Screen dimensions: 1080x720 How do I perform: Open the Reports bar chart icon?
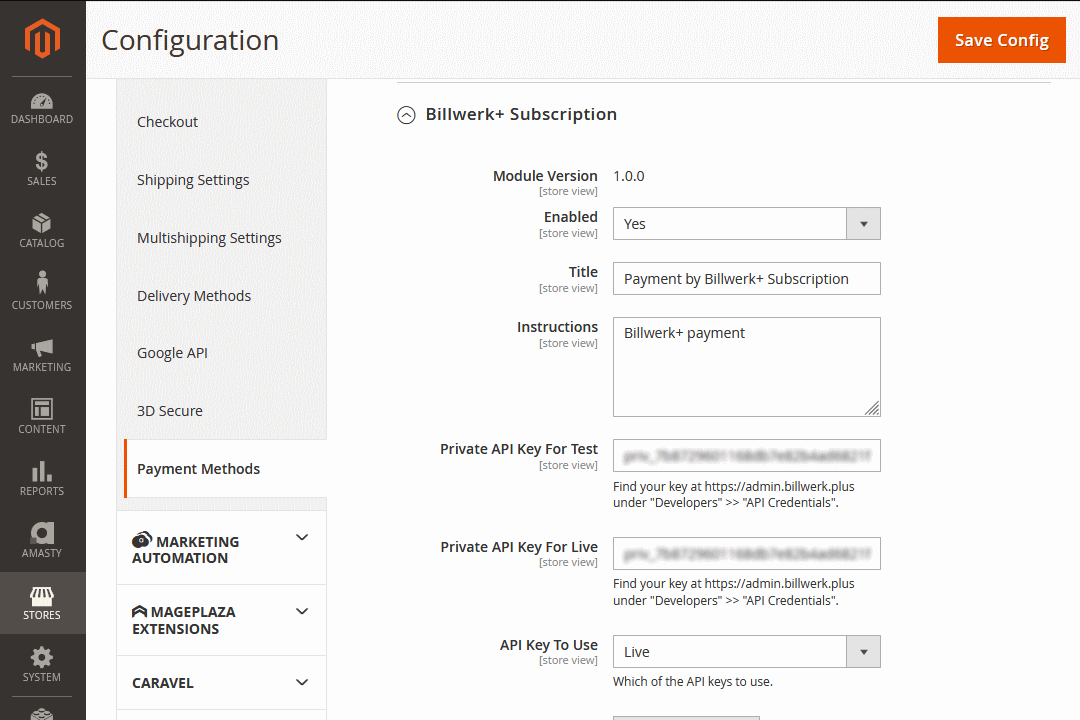tap(42, 471)
